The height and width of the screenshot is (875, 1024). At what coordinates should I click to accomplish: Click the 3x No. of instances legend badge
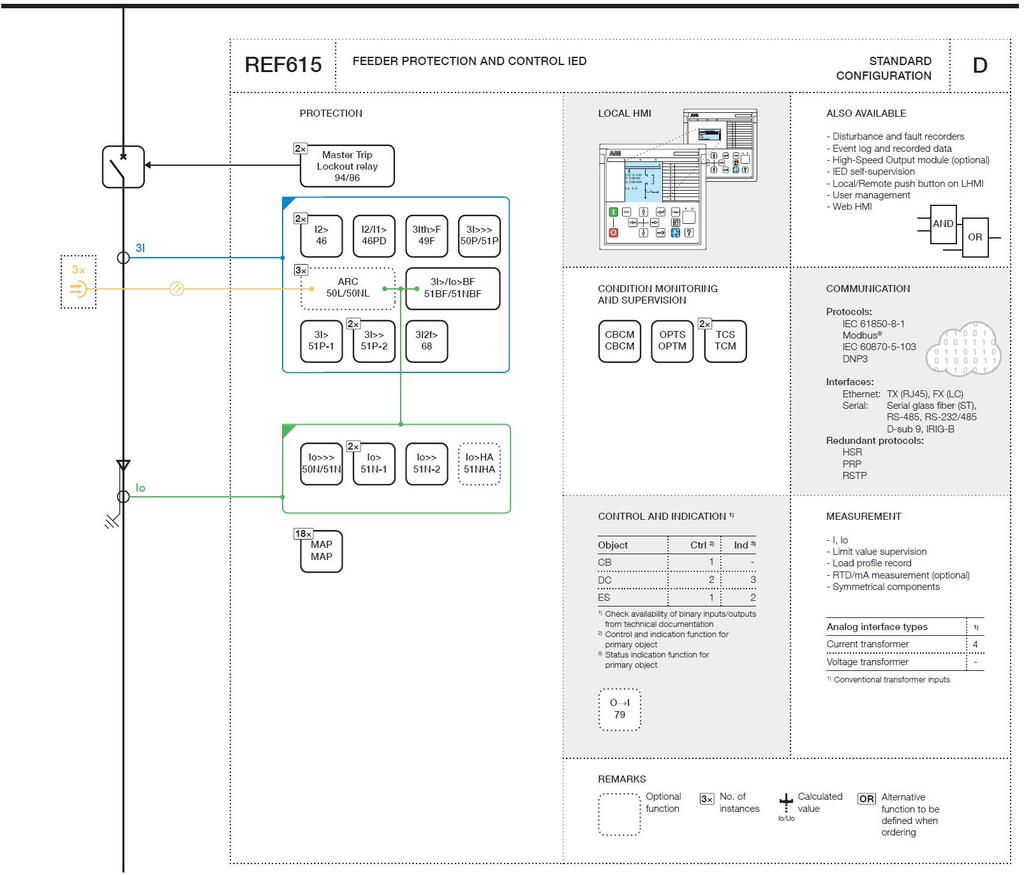pyautogui.click(x=707, y=799)
